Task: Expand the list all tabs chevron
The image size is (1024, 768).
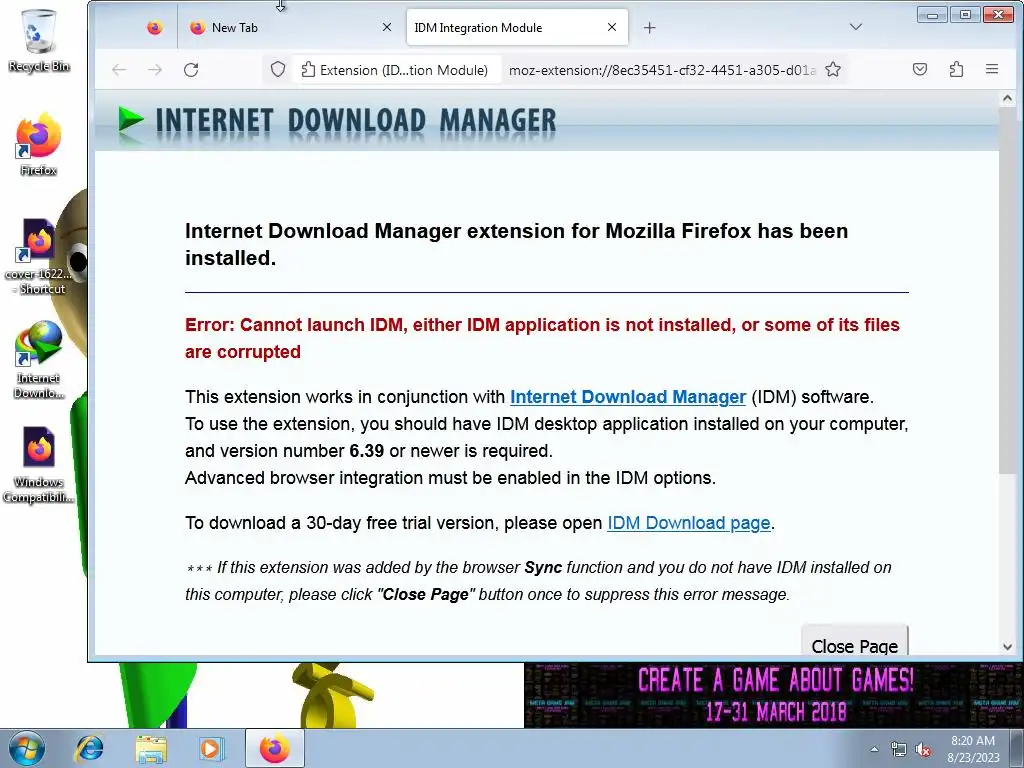Action: pyautogui.click(x=856, y=27)
